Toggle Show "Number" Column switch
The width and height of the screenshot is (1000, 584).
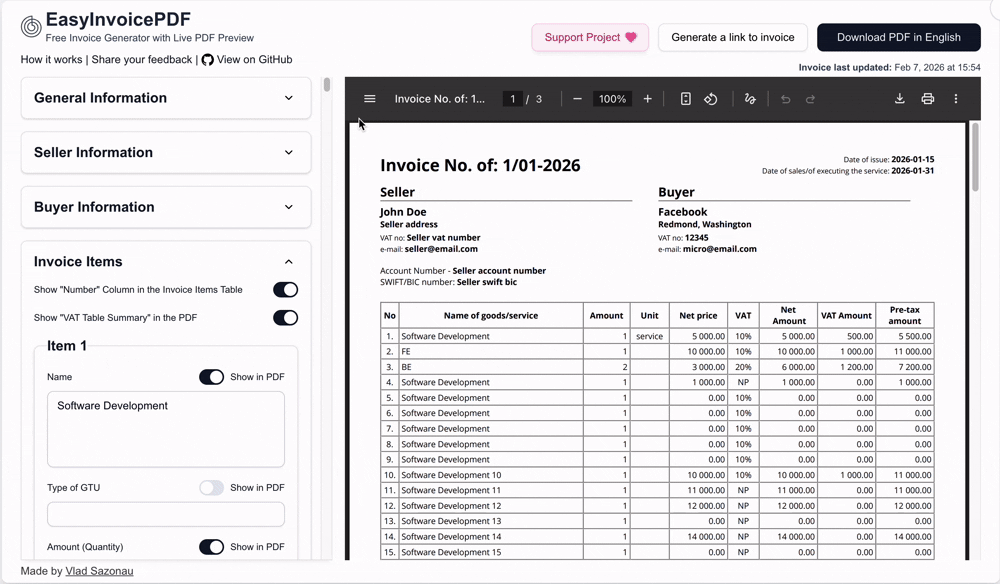[285, 289]
